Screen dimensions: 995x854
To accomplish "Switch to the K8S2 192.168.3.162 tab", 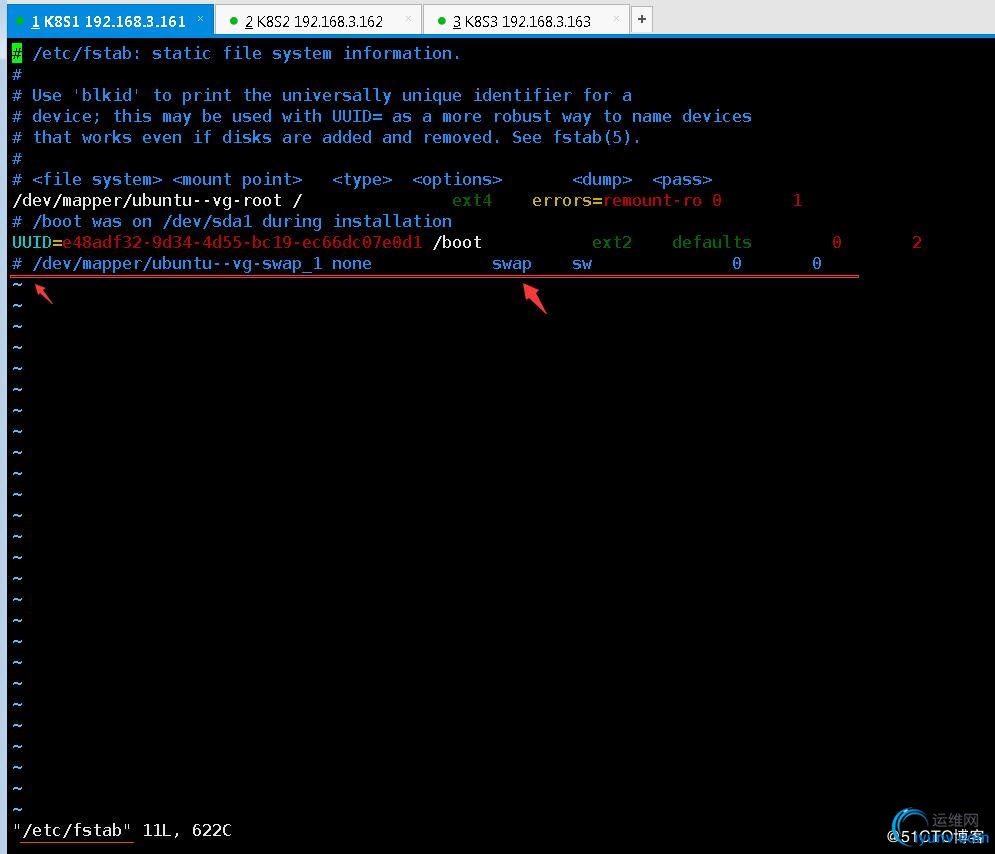I will click(319, 21).
